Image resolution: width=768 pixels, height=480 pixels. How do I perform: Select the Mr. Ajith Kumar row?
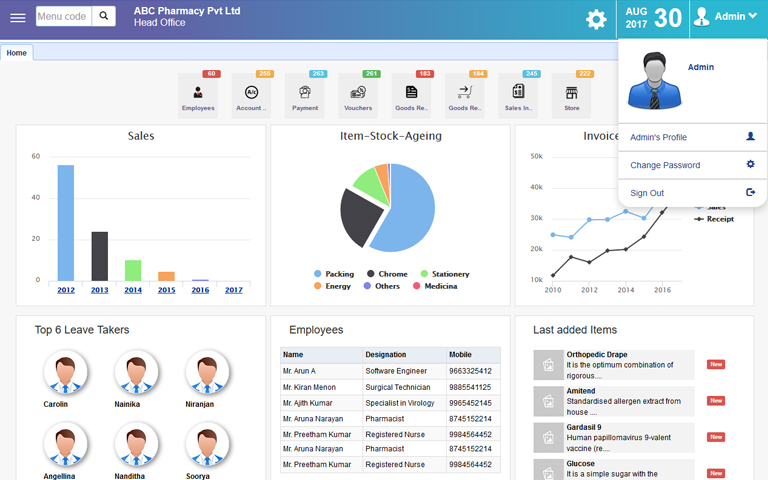[x=390, y=403]
